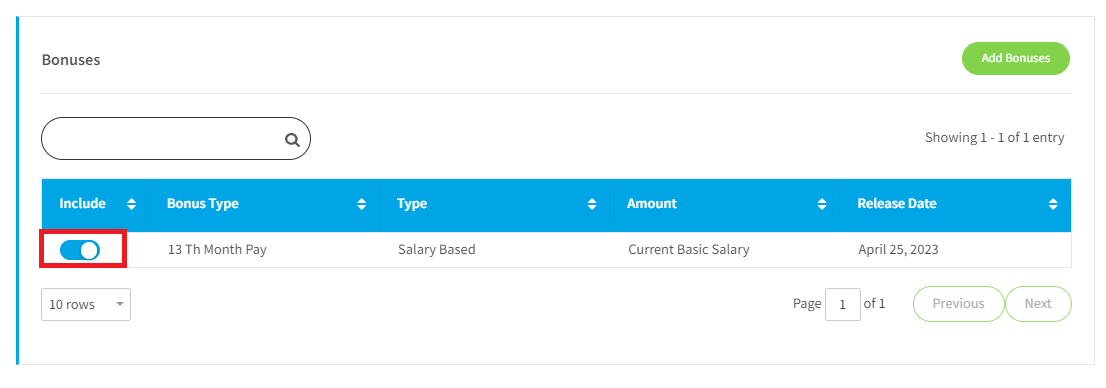Sort by Bonus Type arrows icon

[x=362, y=204]
